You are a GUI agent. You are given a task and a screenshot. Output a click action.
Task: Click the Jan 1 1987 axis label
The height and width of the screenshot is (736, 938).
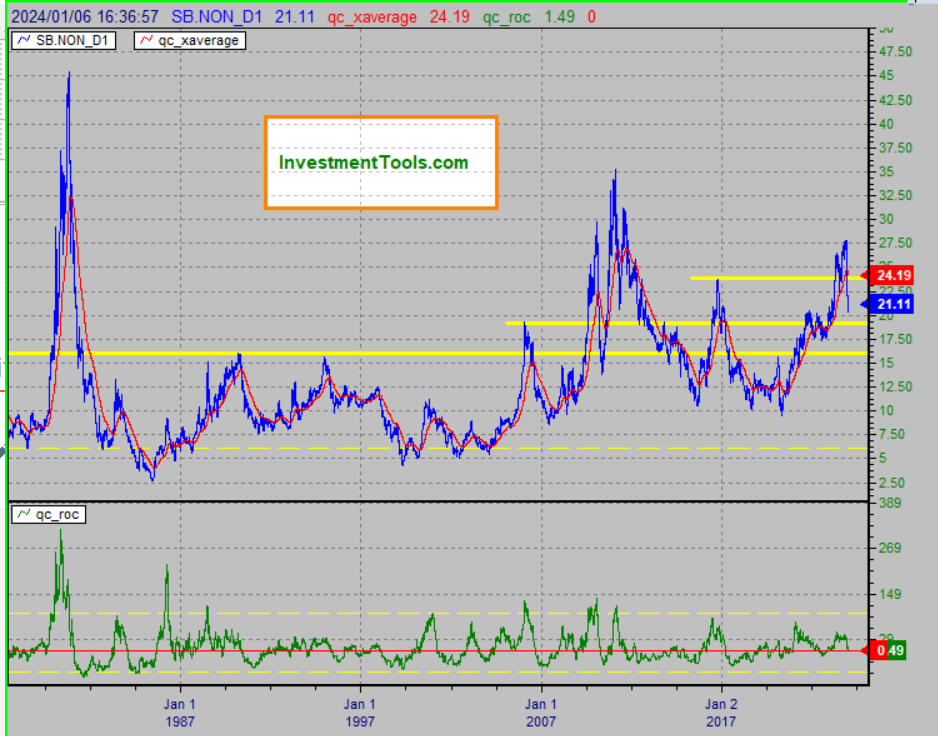click(x=180, y=713)
